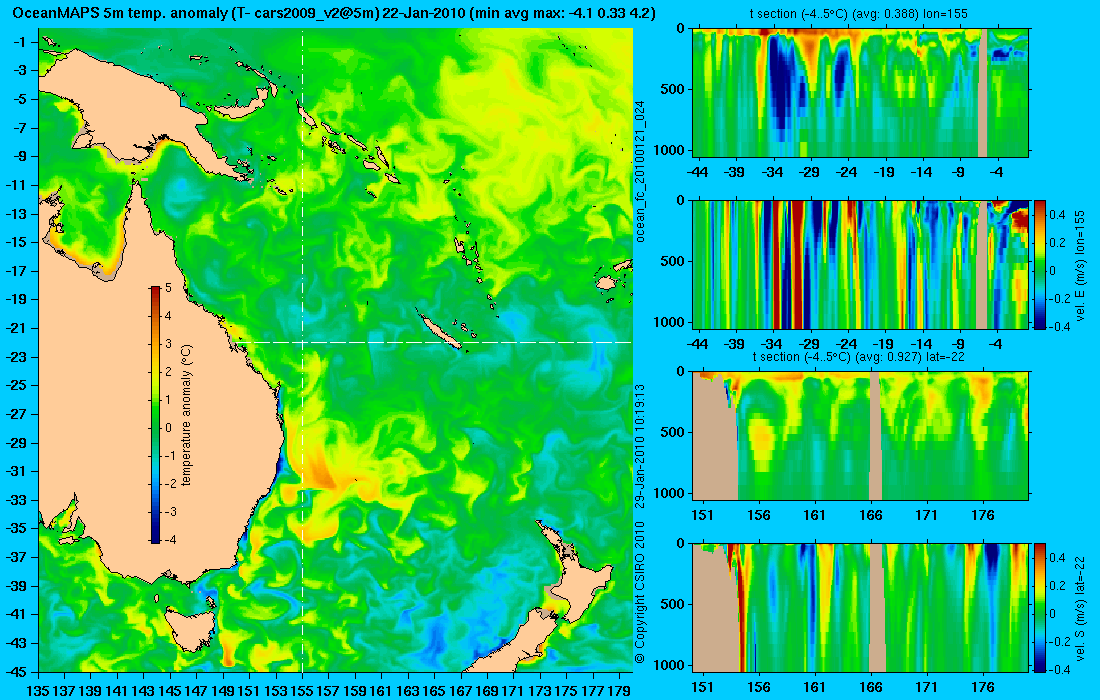1100x700 pixels.
Task: Open the t section lon=155 plot panel
Action: click(861, 93)
